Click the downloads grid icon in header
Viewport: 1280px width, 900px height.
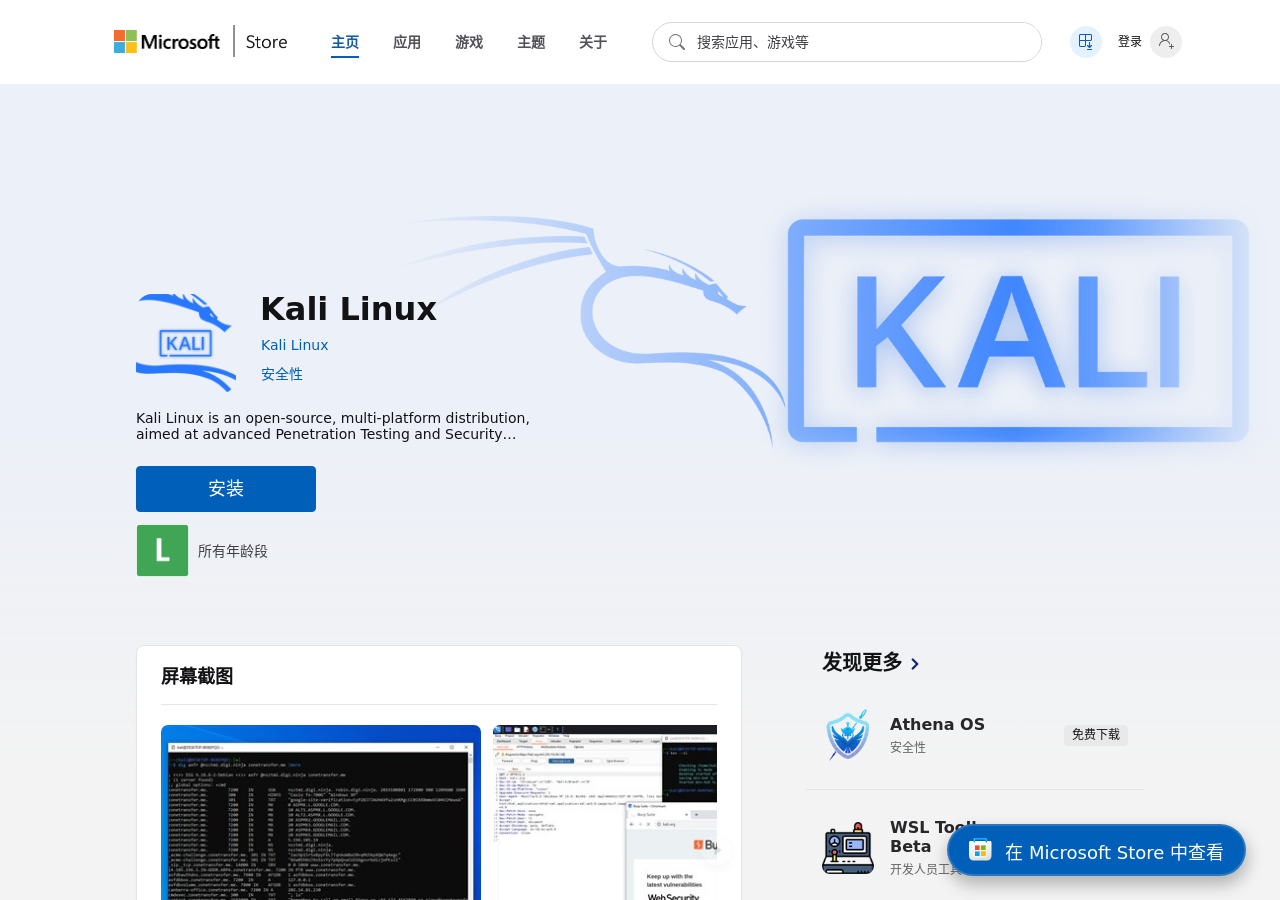click(x=1086, y=42)
